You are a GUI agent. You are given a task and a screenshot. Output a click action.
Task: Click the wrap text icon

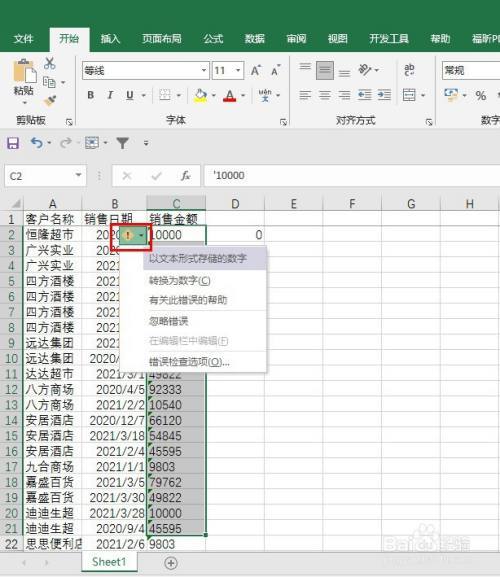409,70
